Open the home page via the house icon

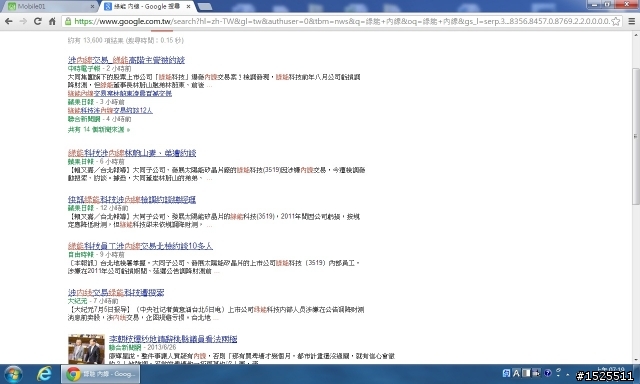(x=52, y=22)
